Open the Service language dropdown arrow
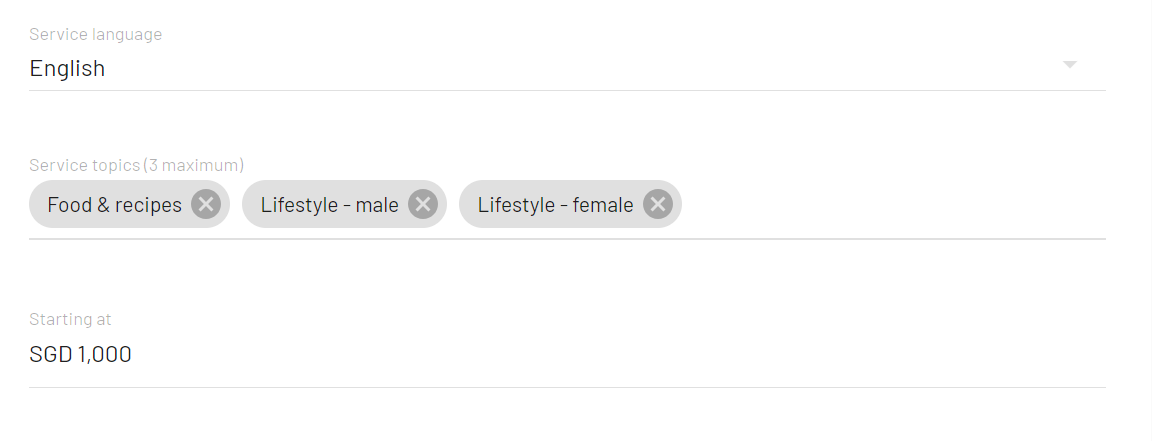Image resolution: width=1152 pixels, height=441 pixels. pos(1070,65)
